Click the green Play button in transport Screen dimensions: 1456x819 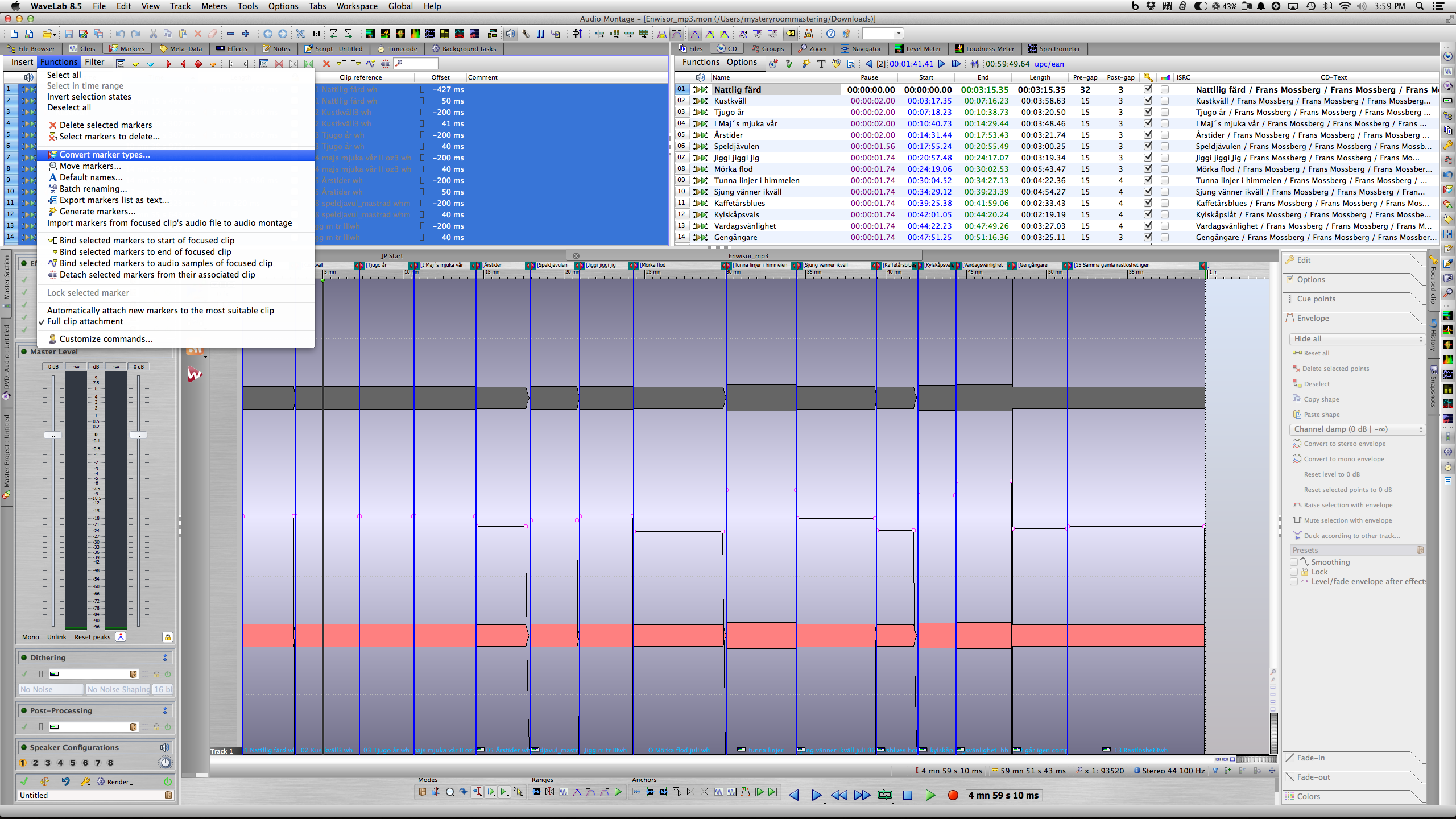coord(930,795)
